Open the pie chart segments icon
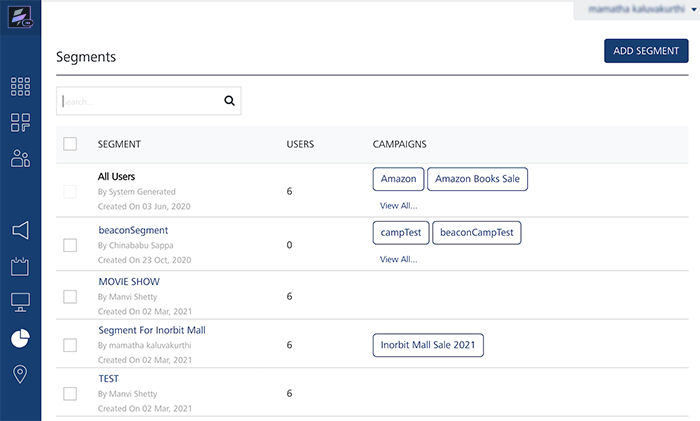 pos(20,338)
